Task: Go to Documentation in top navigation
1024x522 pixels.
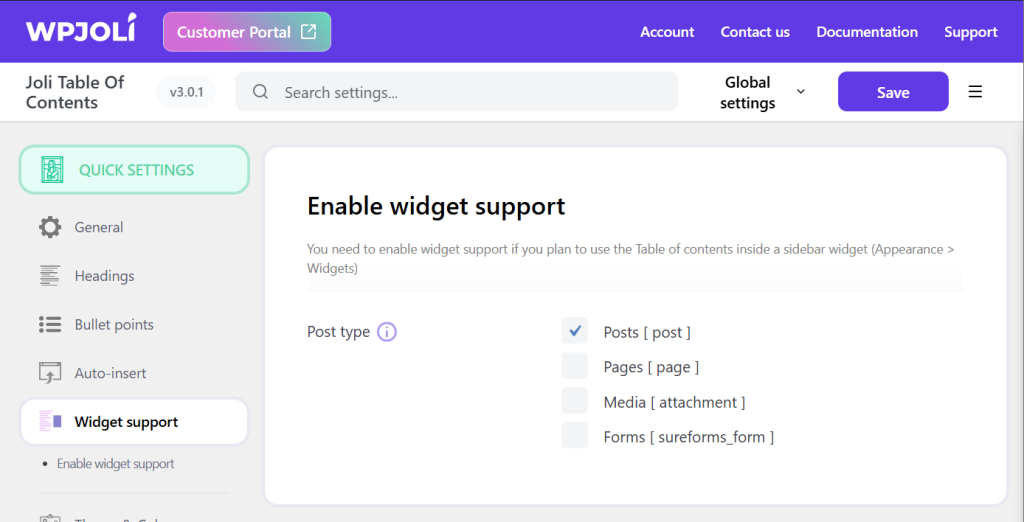Action: point(867,32)
